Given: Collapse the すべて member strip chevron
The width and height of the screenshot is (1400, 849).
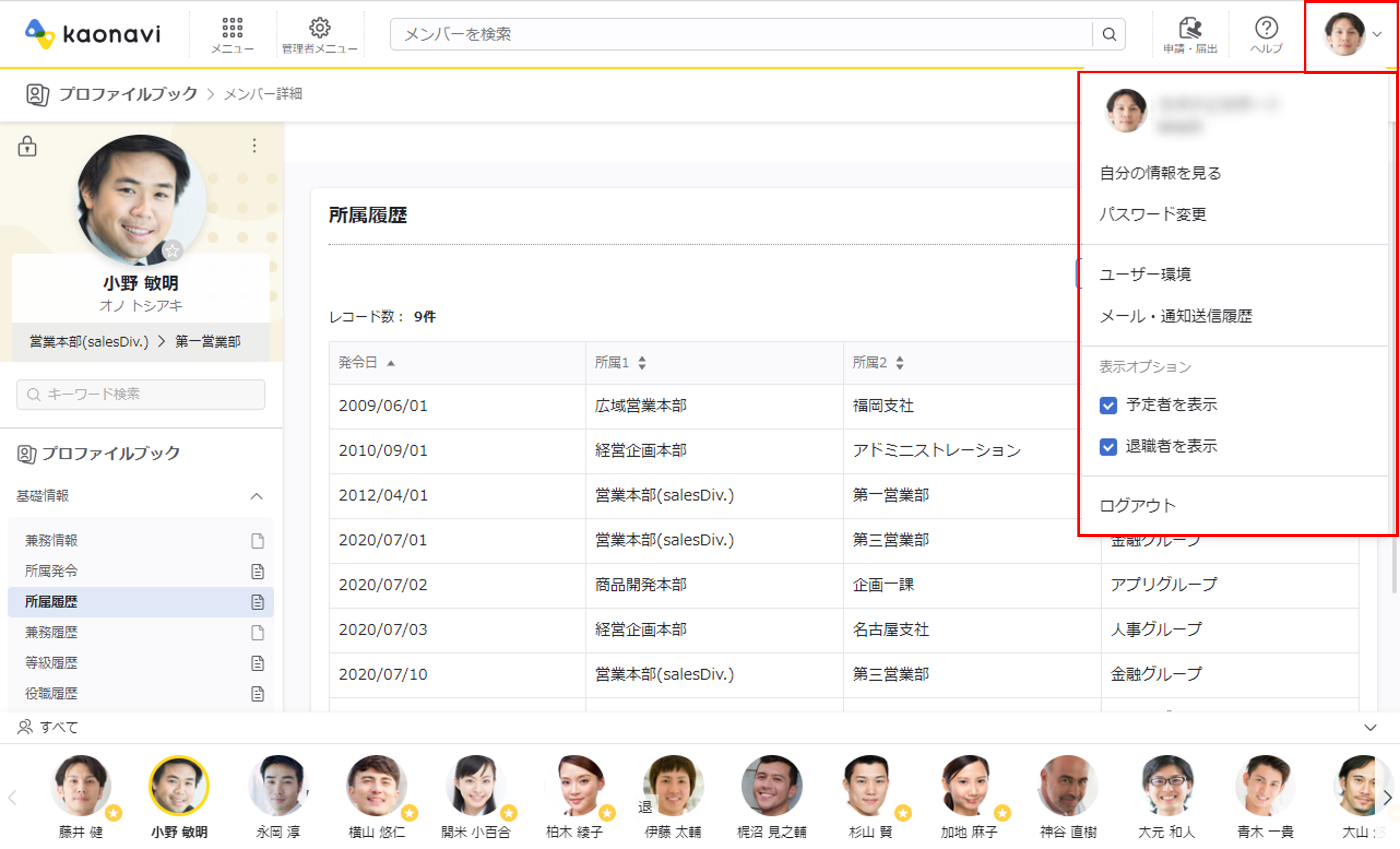Looking at the screenshot, I should 1370,727.
